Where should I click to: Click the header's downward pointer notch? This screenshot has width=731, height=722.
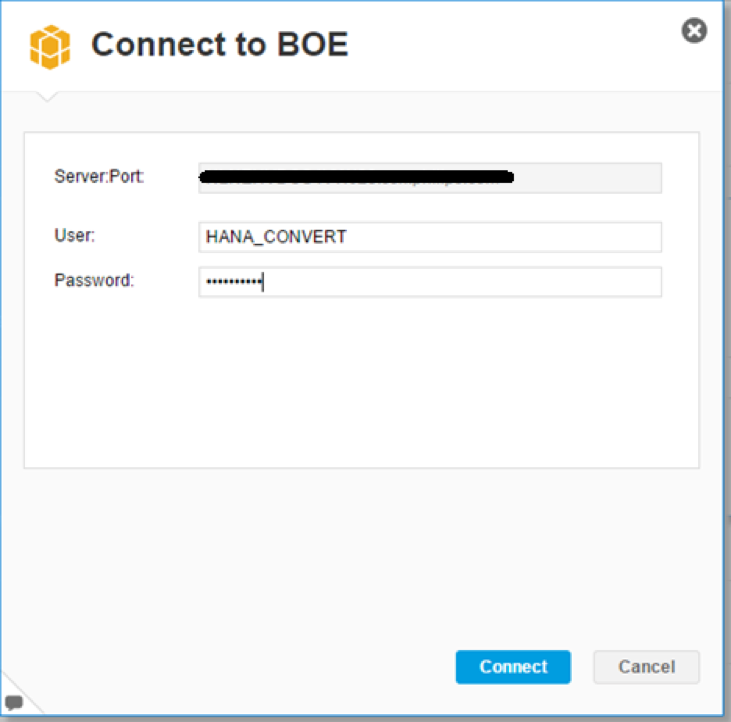(x=47, y=96)
